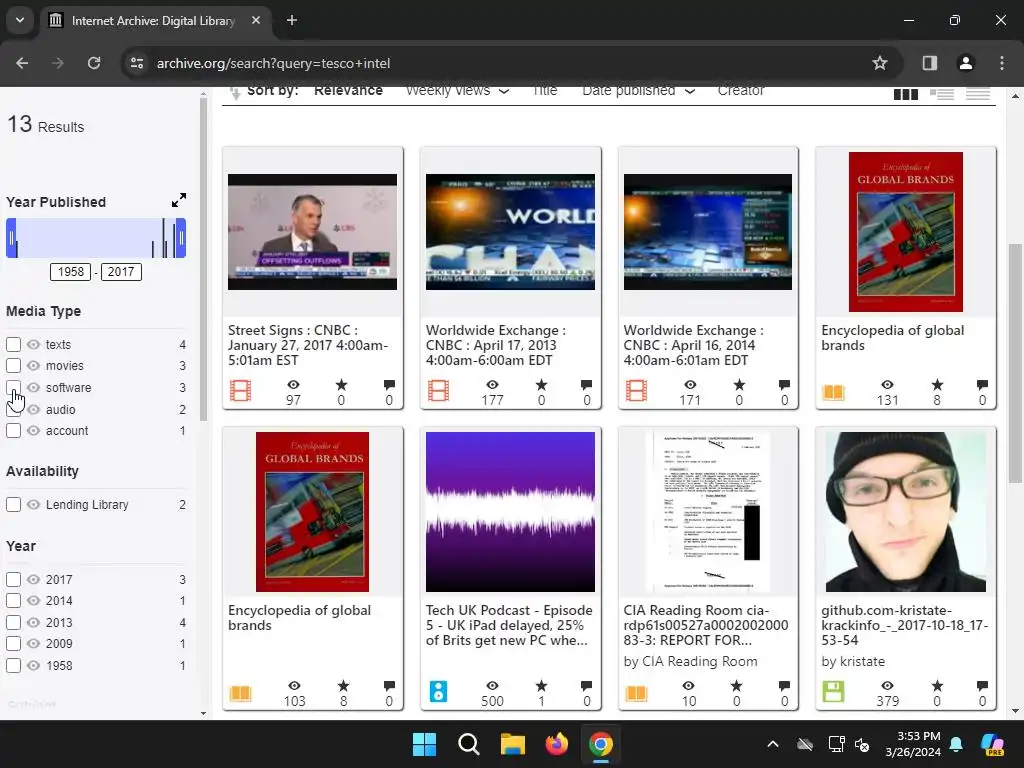Open a new browser tab
Image resolution: width=1024 pixels, height=768 pixels.
click(292, 20)
